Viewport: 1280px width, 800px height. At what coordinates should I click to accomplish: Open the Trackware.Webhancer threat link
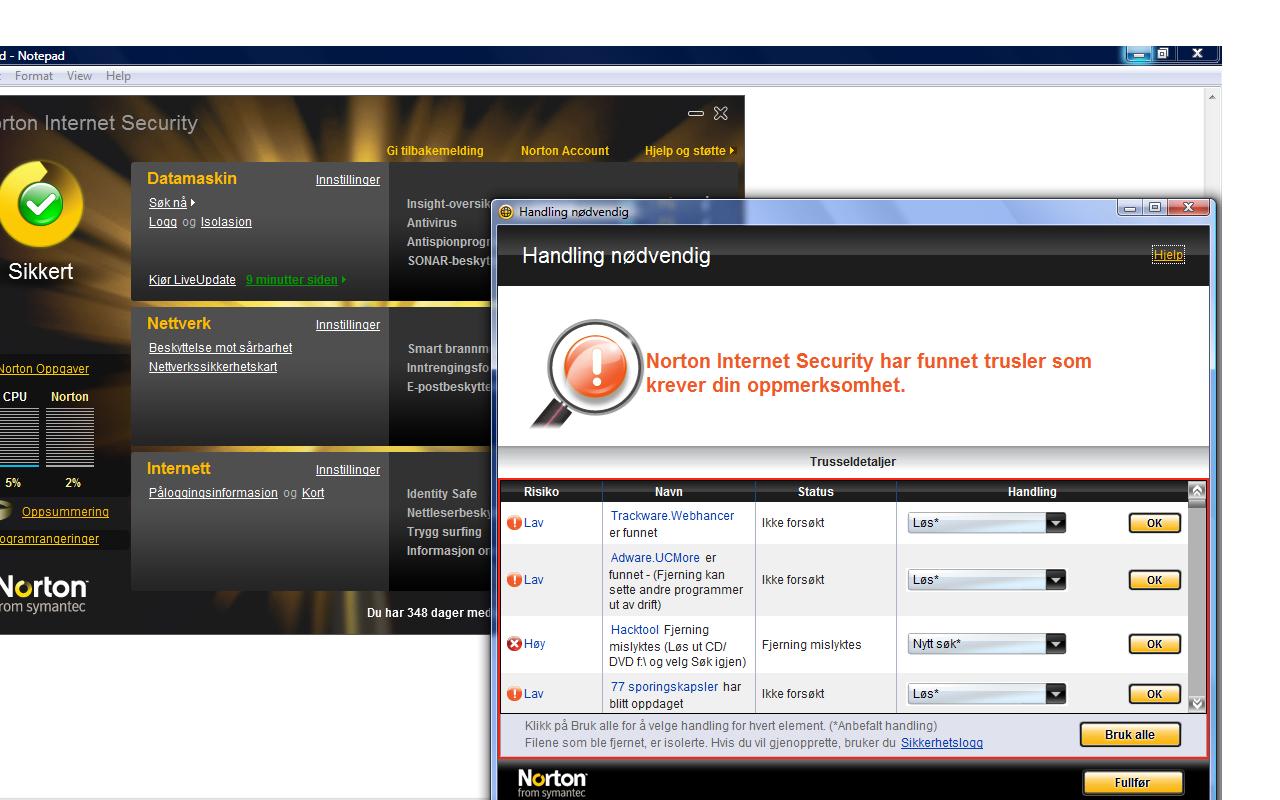672,516
